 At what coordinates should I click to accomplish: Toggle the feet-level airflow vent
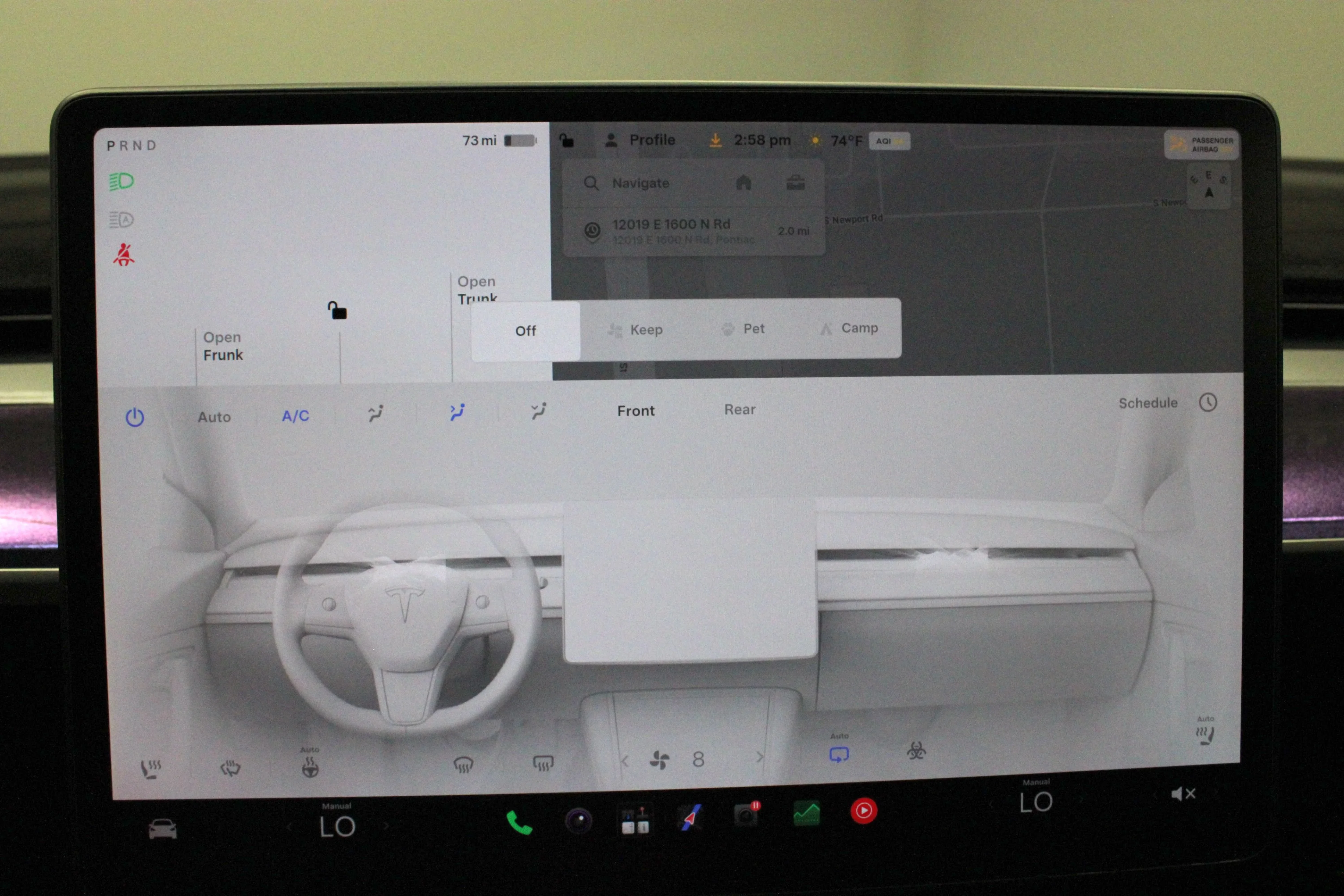click(538, 411)
